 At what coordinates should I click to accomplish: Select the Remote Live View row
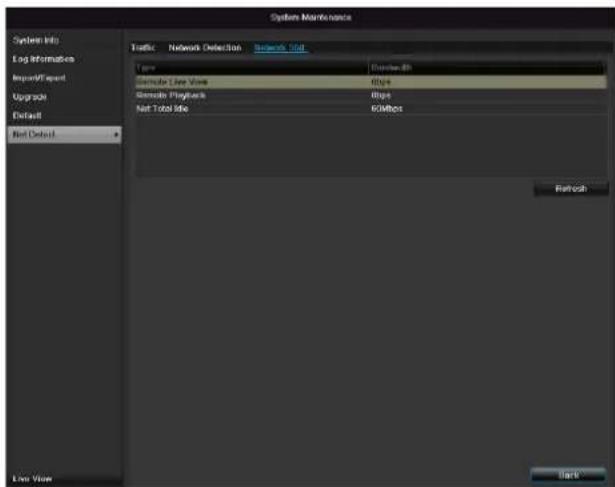point(371,82)
